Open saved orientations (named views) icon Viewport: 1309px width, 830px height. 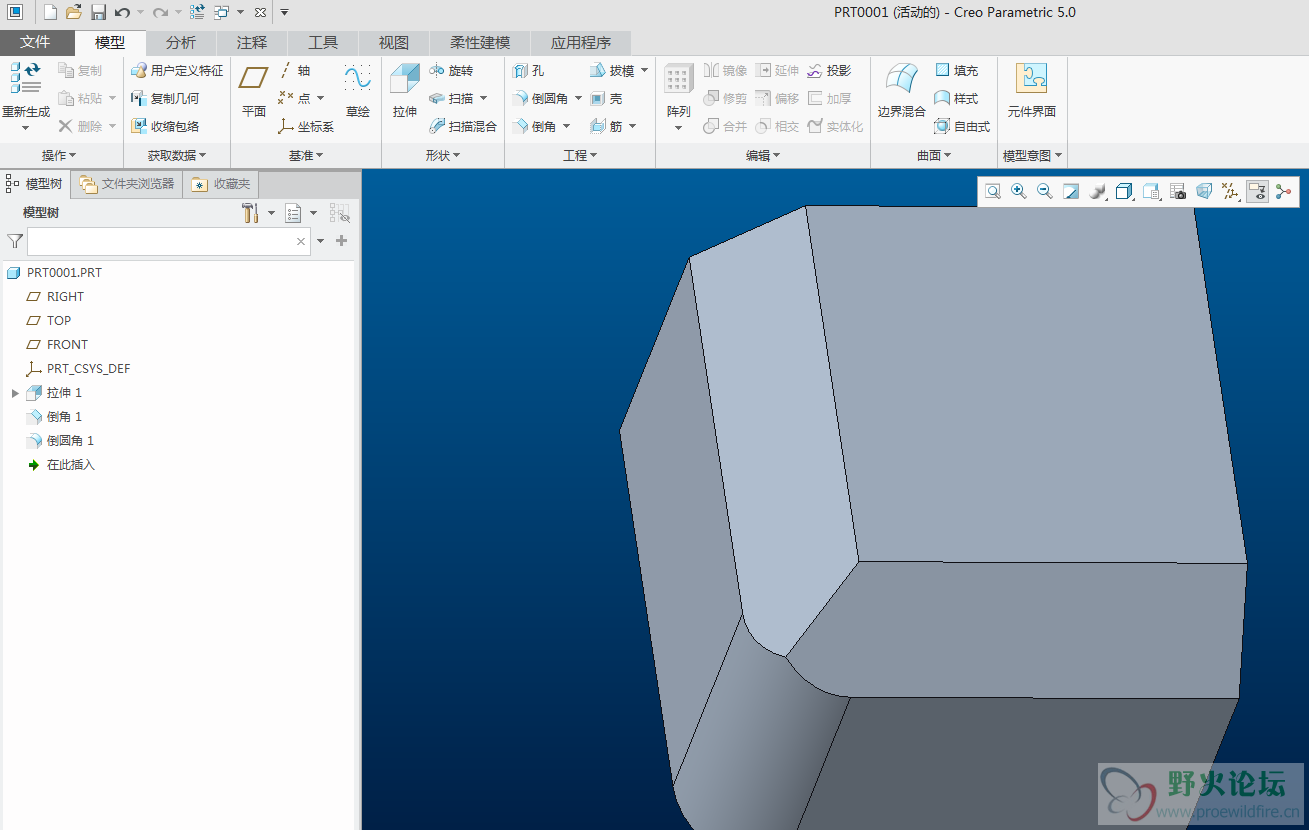1152,191
